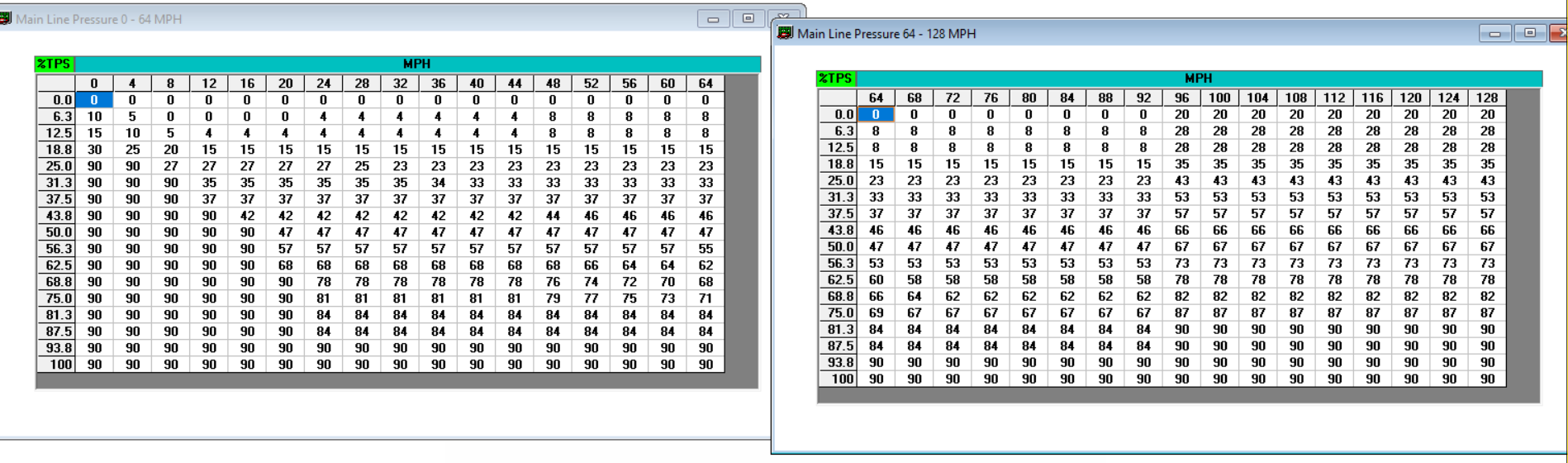Minimize the Main Line Pressure 0 - 64 MPH window

713,18
